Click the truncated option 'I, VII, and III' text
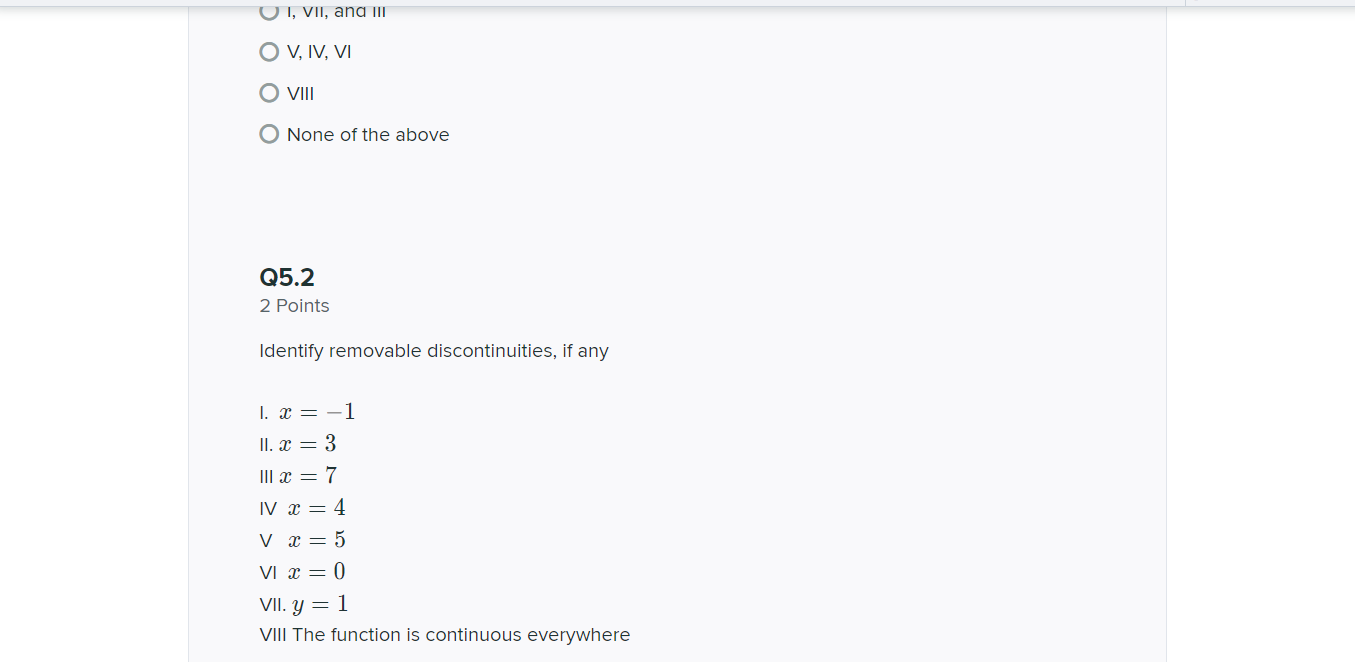 pos(336,11)
